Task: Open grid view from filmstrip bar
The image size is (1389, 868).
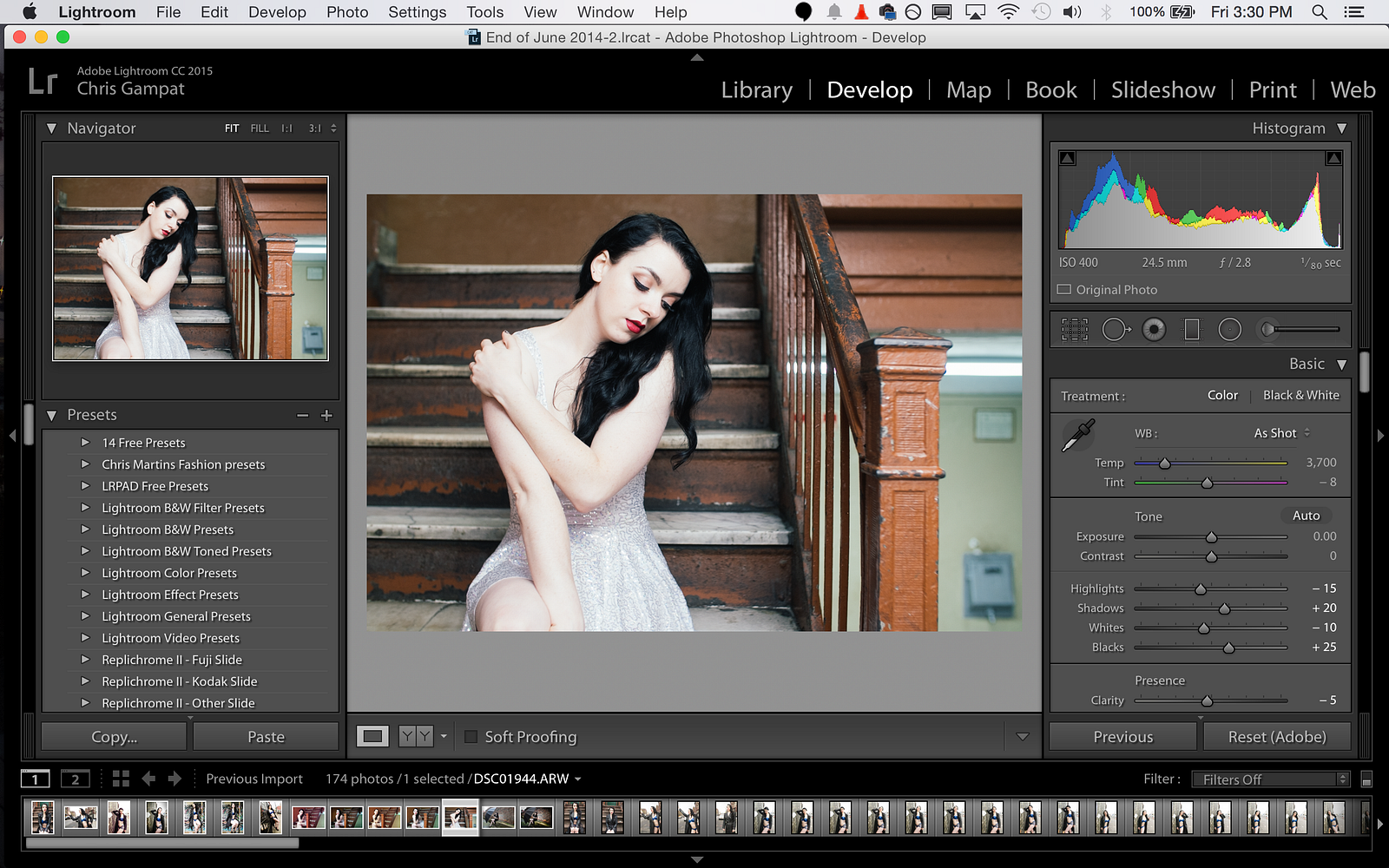Action: (x=121, y=779)
